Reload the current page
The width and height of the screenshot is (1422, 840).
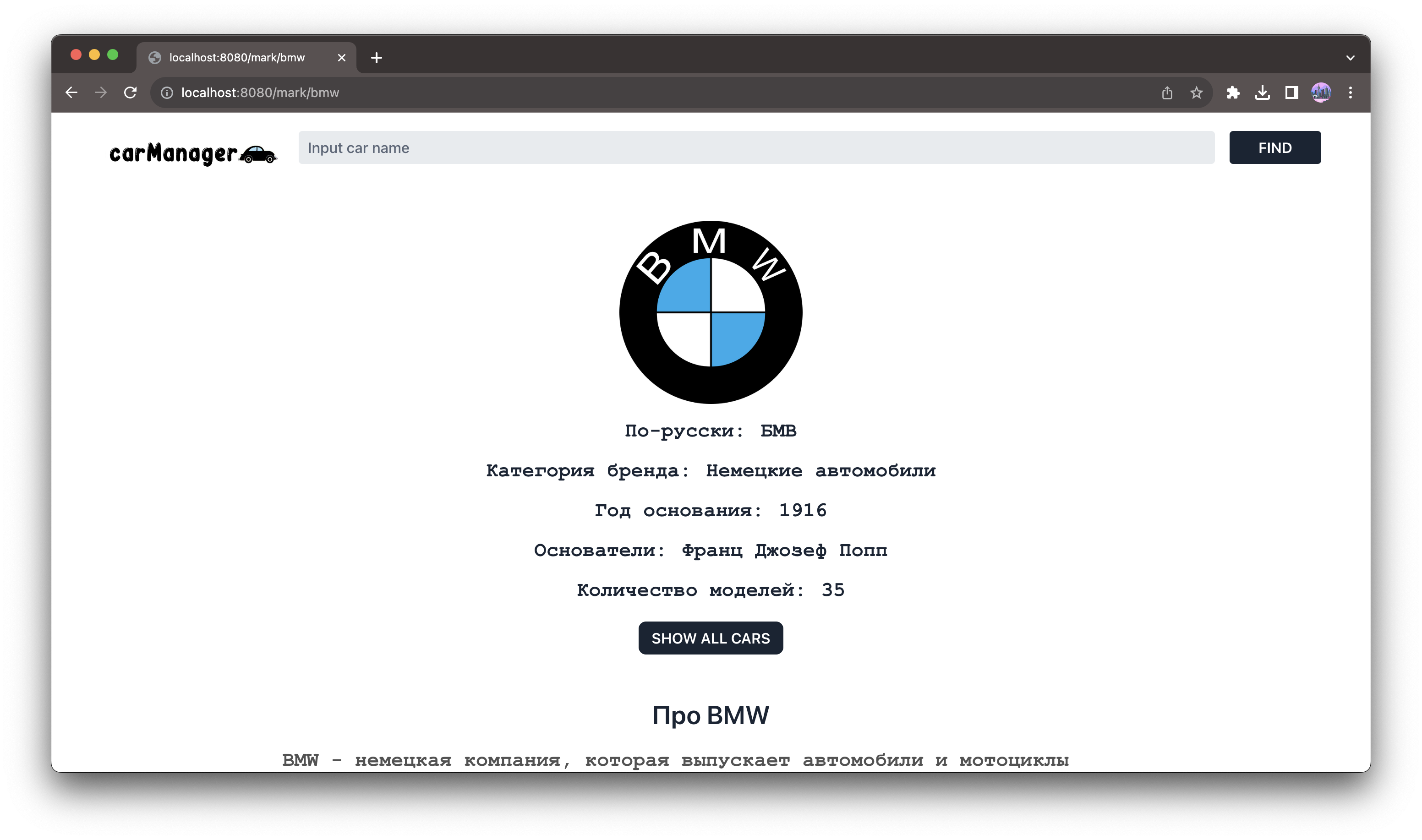click(130, 92)
